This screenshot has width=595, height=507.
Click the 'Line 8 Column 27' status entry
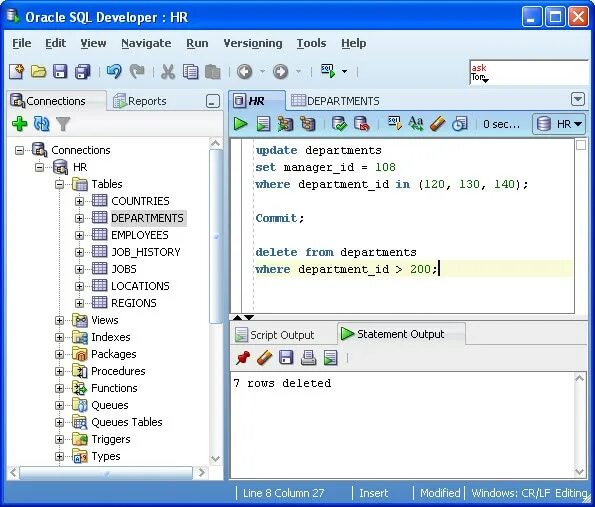[x=283, y=493]
